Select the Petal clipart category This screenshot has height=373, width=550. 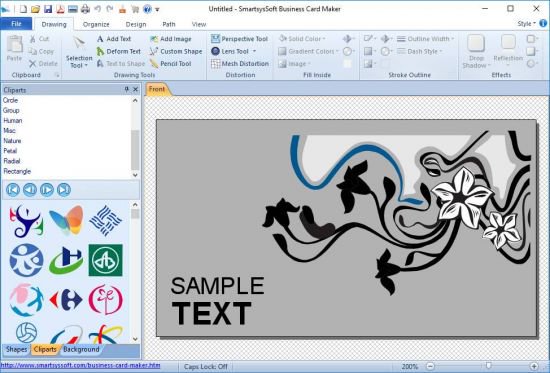coord(10,151)
